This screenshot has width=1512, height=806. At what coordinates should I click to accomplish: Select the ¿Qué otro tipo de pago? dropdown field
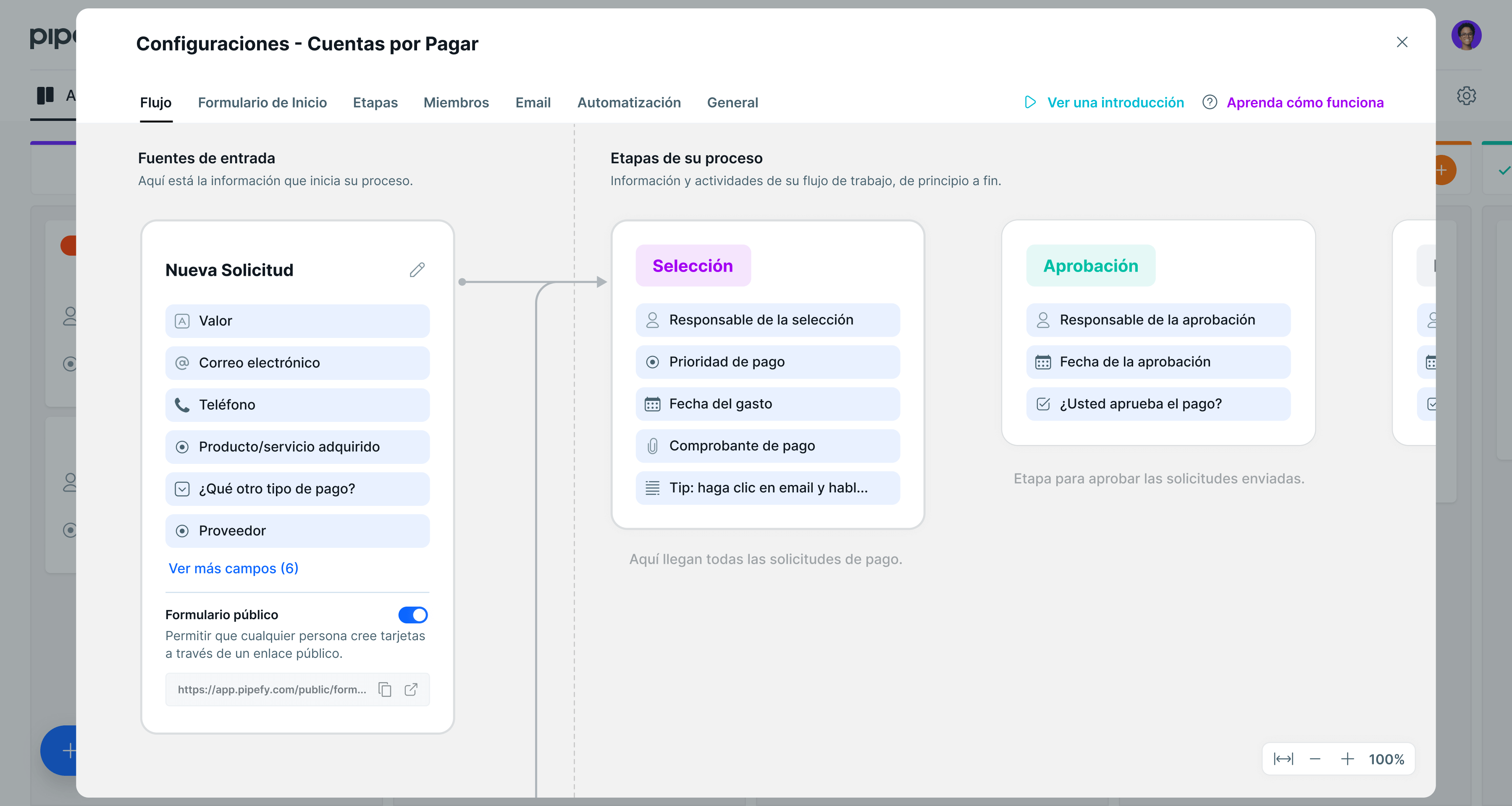click(x=297, y=489)
